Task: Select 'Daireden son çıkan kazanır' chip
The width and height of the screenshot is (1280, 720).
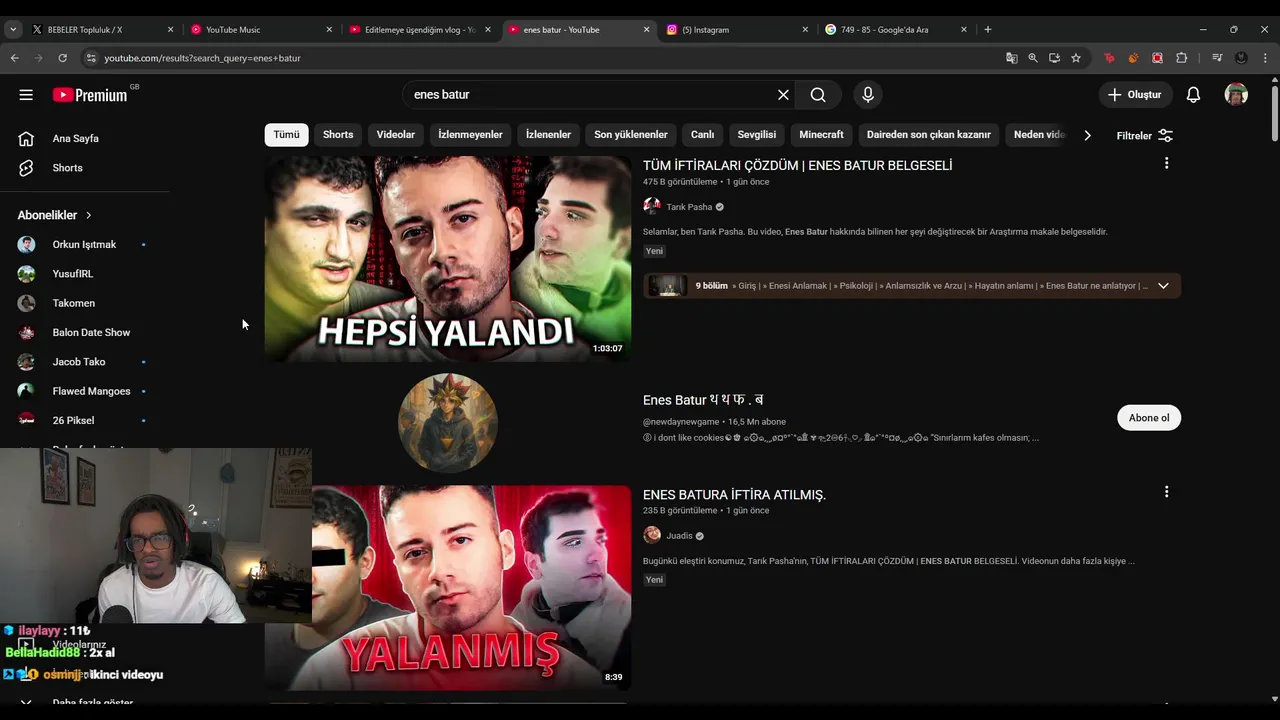Action: point(928,135)
